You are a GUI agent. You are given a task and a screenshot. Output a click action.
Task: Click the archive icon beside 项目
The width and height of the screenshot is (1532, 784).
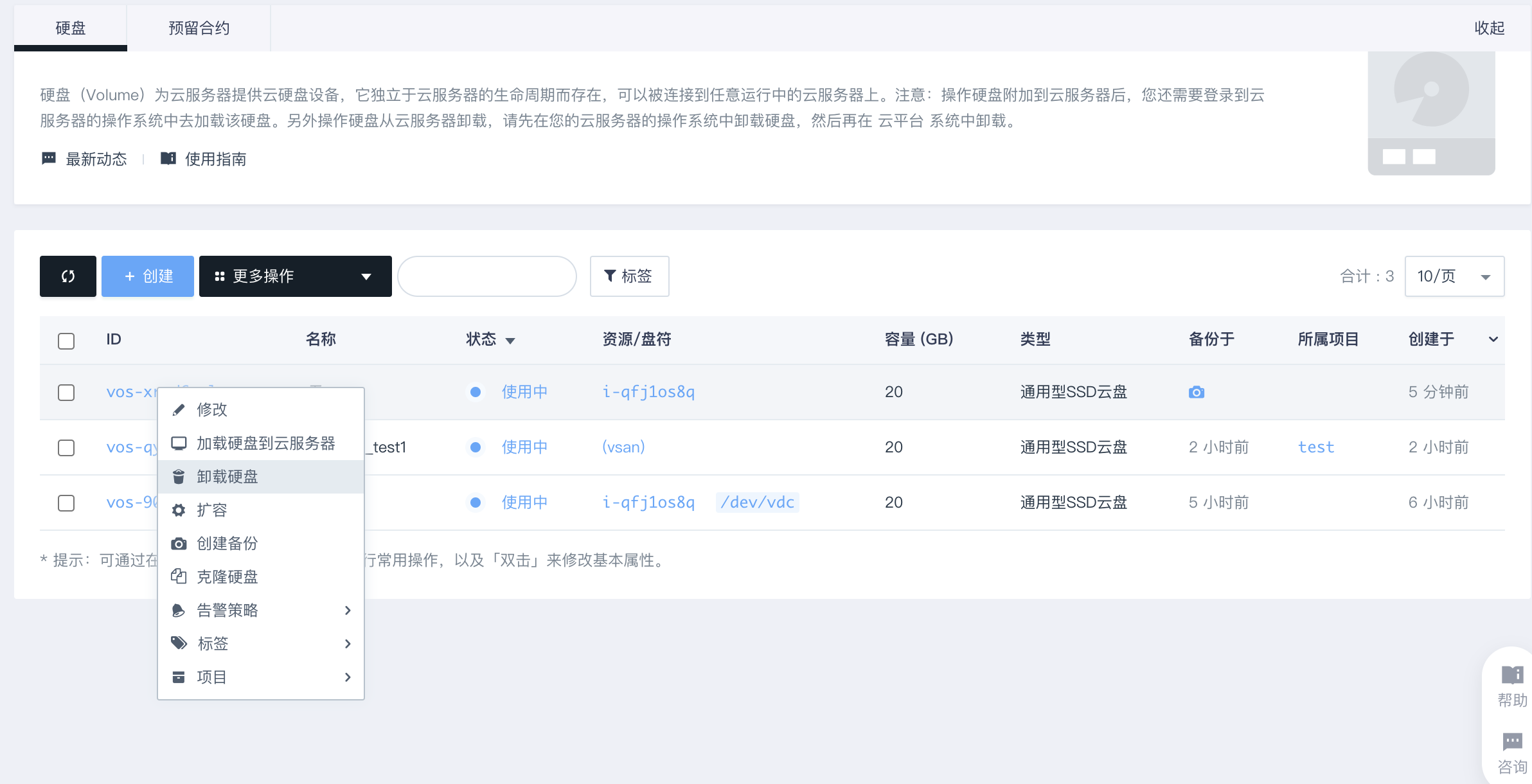coord(179,677)
